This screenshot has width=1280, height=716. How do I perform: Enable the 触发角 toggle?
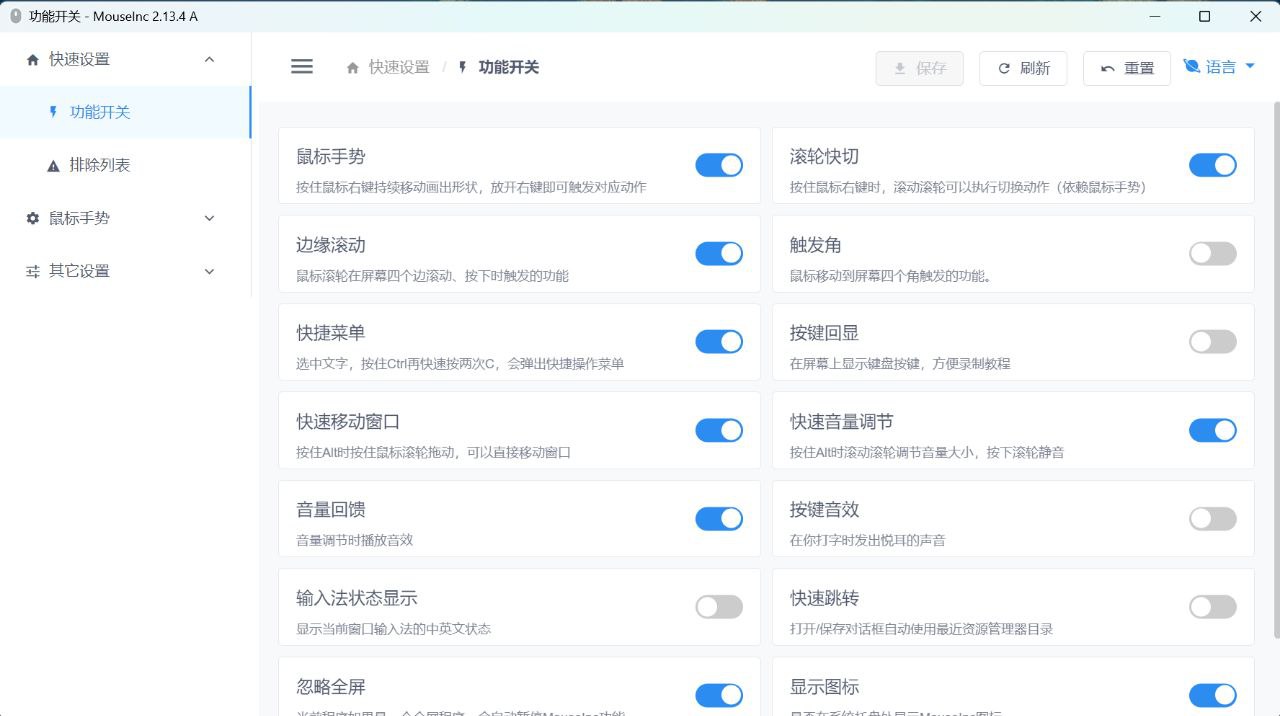pos(1213,254)
